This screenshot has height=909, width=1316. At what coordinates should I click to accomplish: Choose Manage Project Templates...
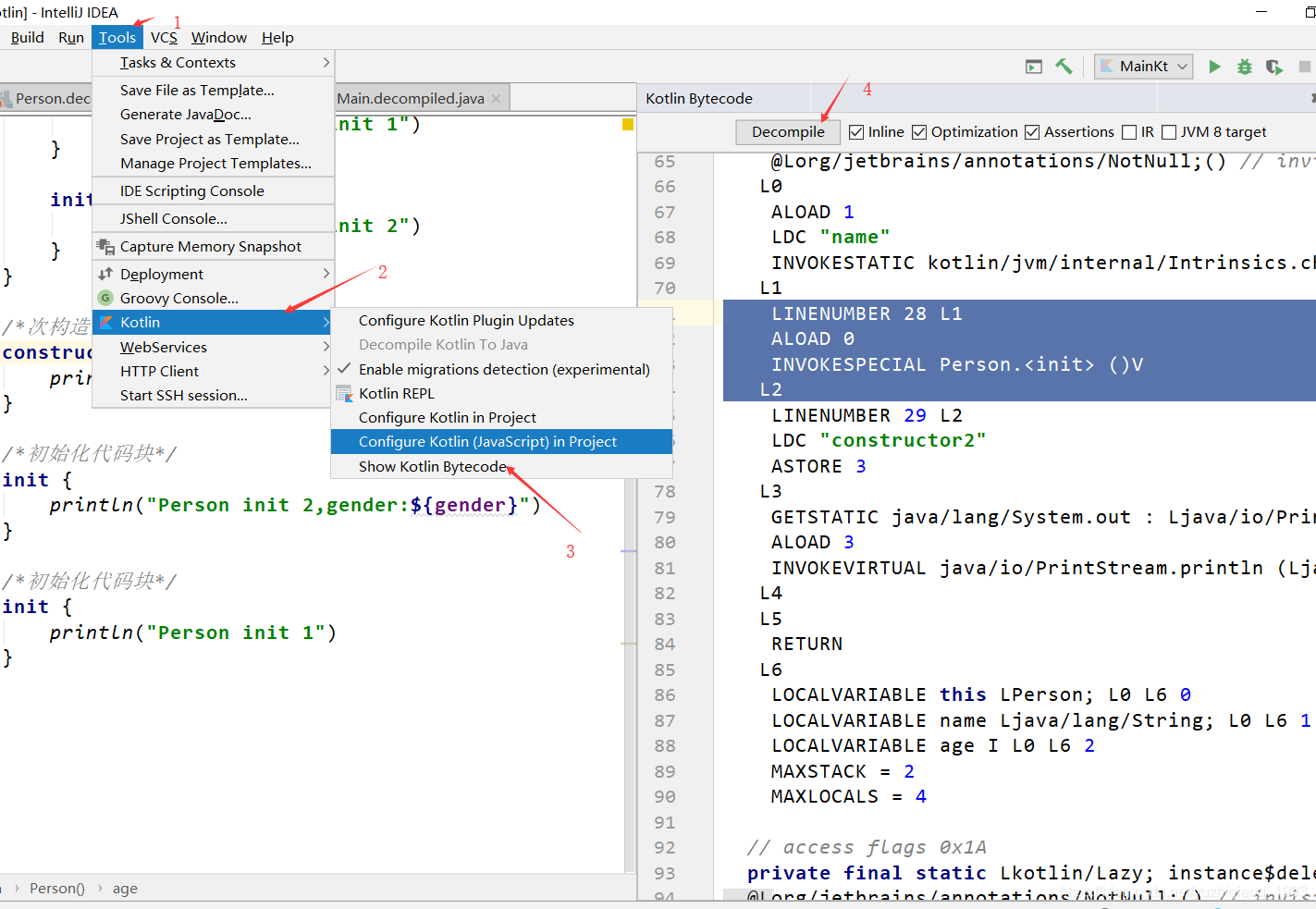(x=213, y=164)
